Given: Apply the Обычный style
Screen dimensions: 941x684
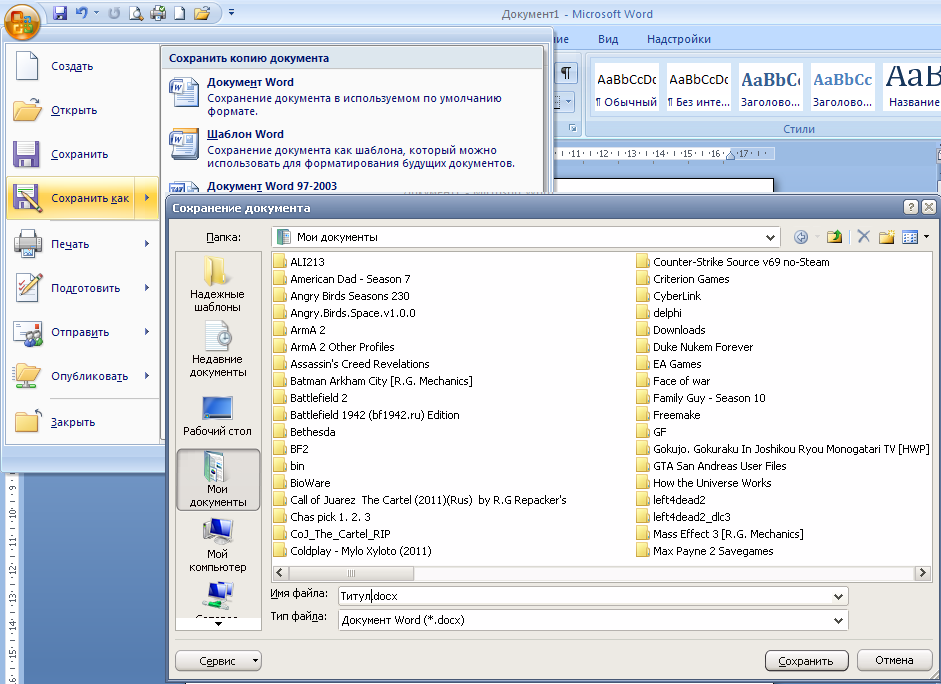Looking at the screenshot, I should point(627,87).
